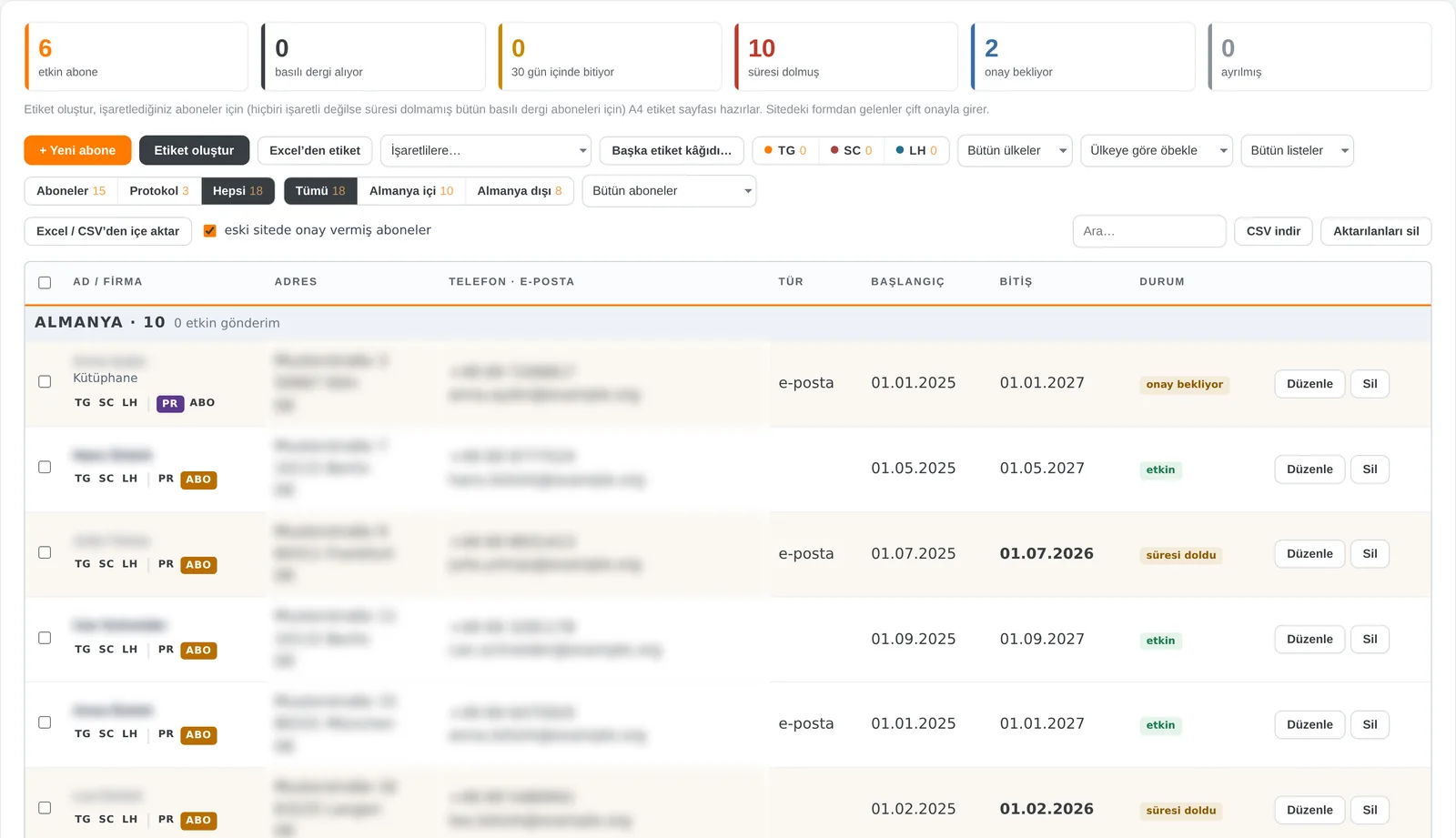The image size is (1456, 838).
Task: Click the onay bekliyor status badge
Action: (1184, 385)
